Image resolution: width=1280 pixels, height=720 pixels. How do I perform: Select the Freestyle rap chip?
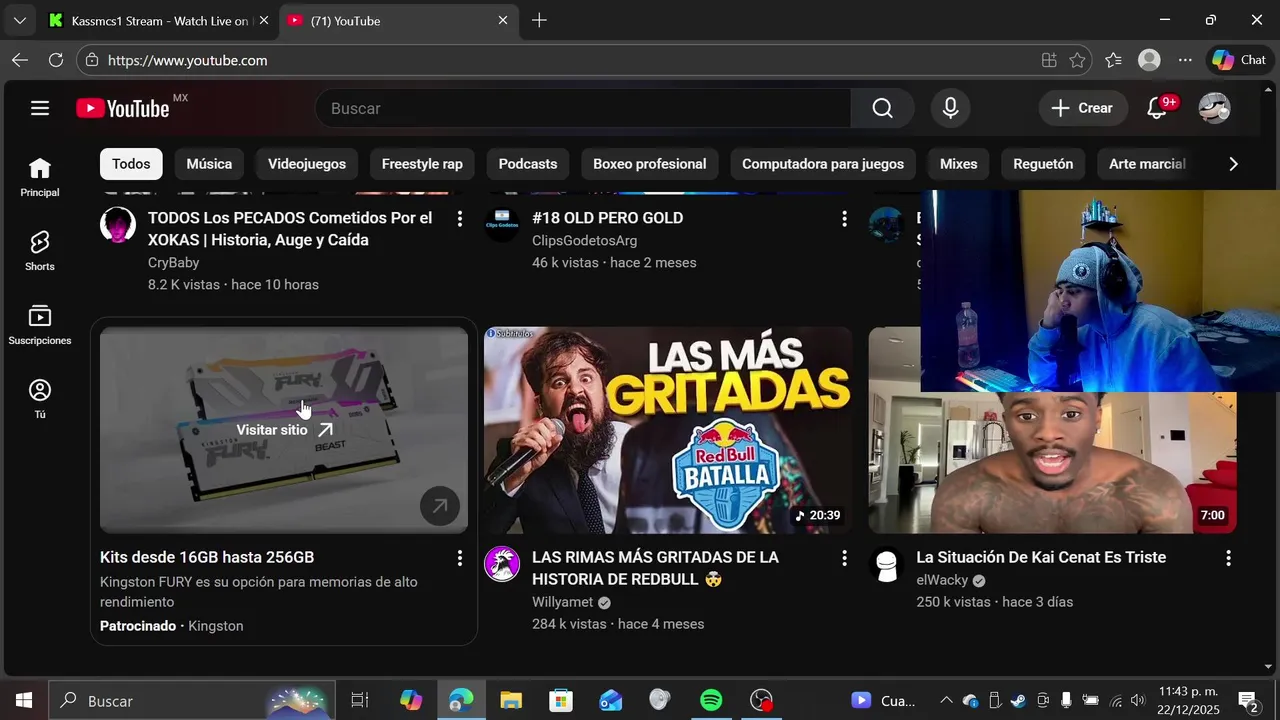pyautogui.click(x=422, y=164)
